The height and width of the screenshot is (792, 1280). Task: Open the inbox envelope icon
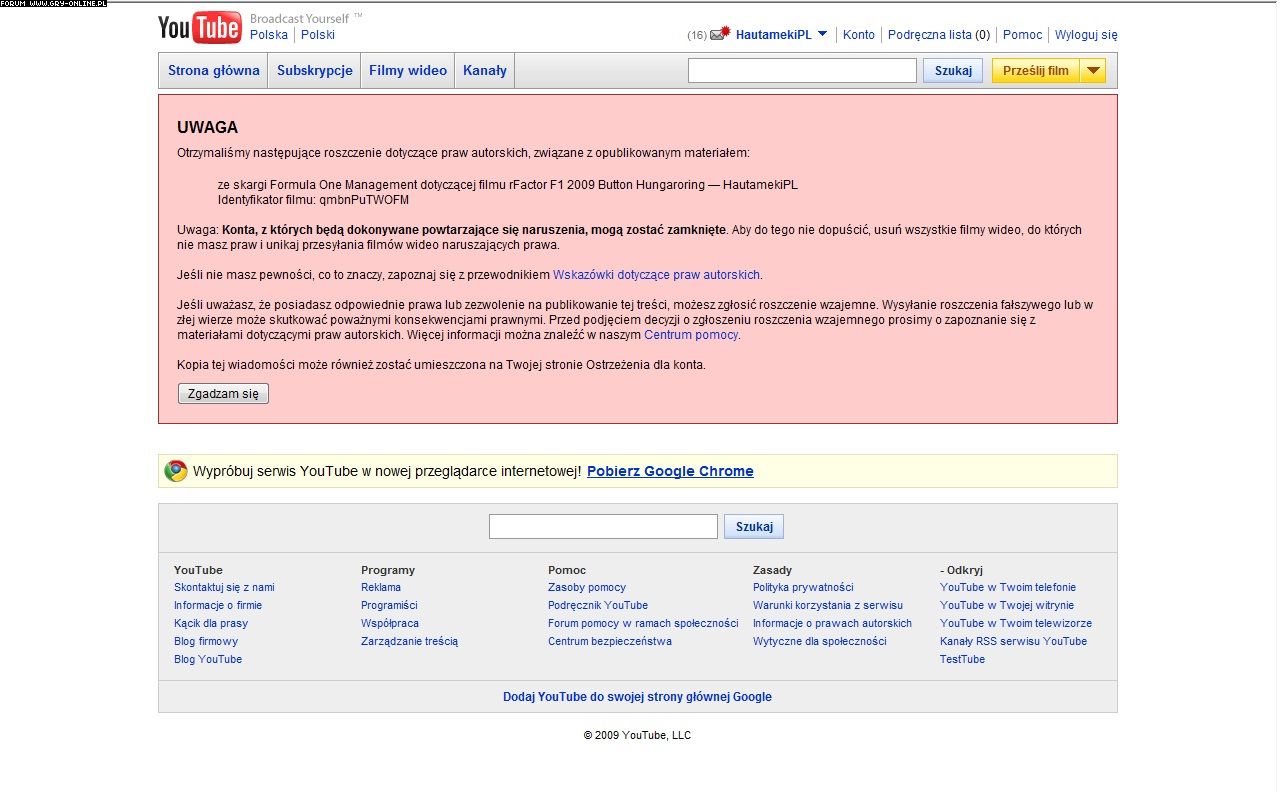pyautogui.click(x=719, y=34)
